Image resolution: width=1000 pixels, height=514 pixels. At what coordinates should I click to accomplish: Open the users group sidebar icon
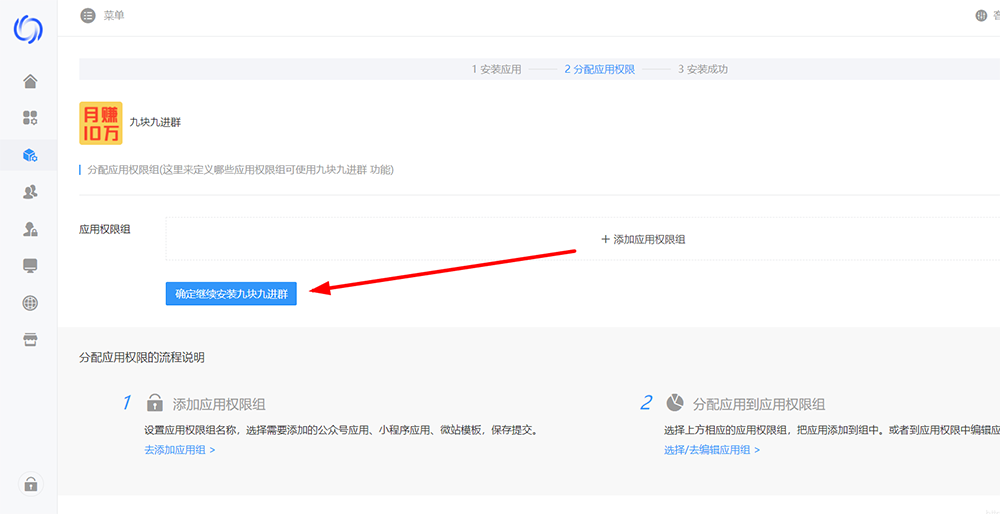tap(30, 192)
